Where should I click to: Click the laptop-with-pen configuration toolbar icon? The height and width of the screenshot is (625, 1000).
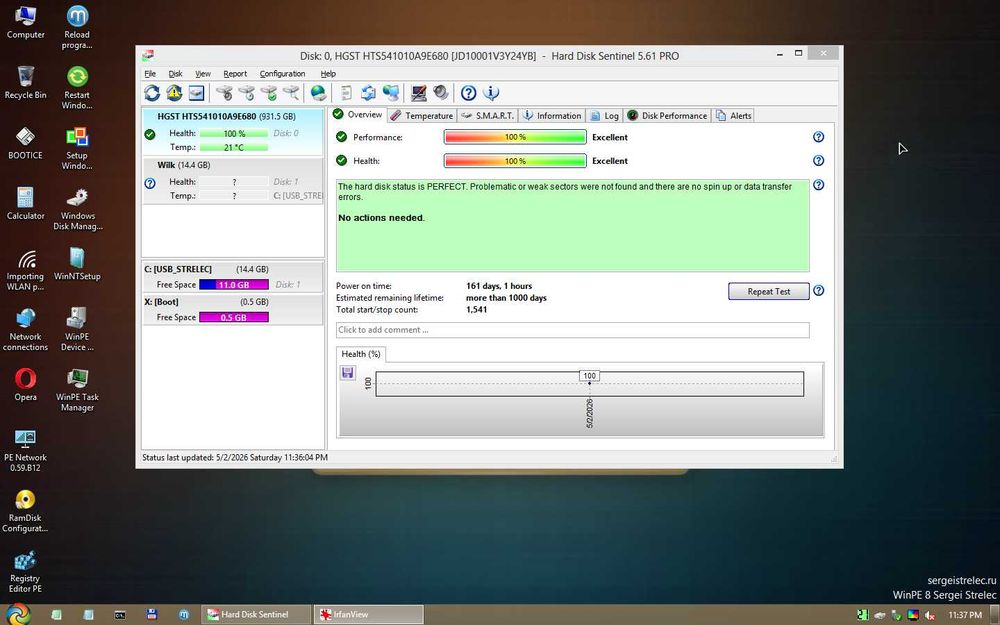click(x=418, y=93)
